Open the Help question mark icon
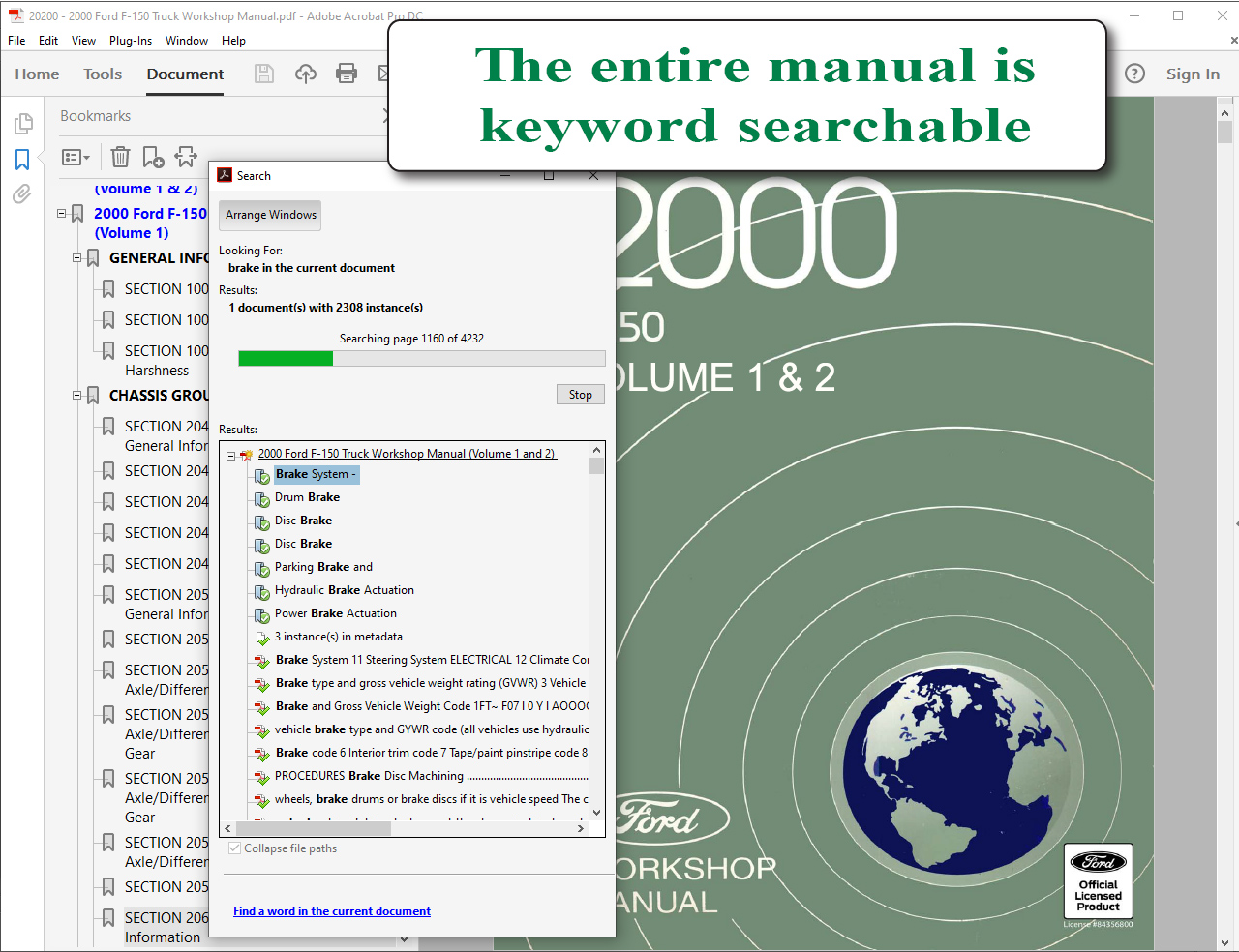Viewport: 1239px width, 952px height. (x=1134, y=74)
